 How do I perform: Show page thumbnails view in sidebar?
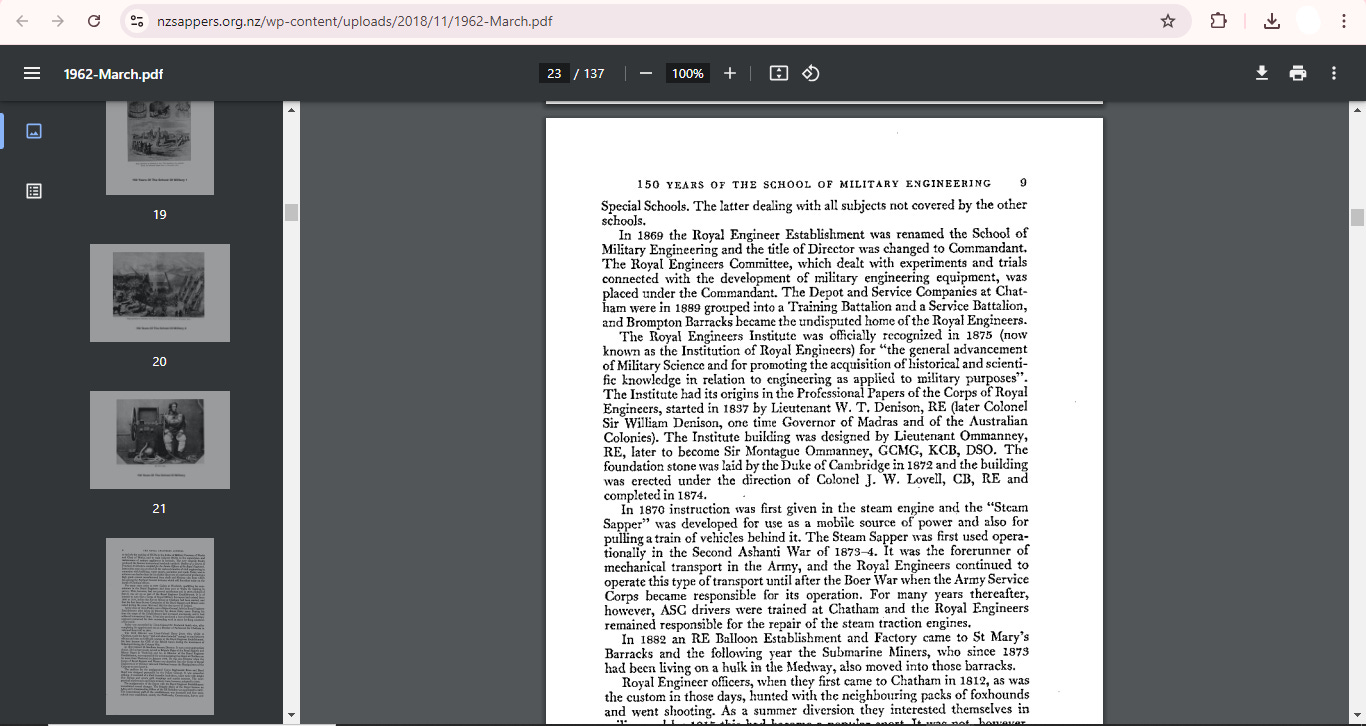point(34,131)
